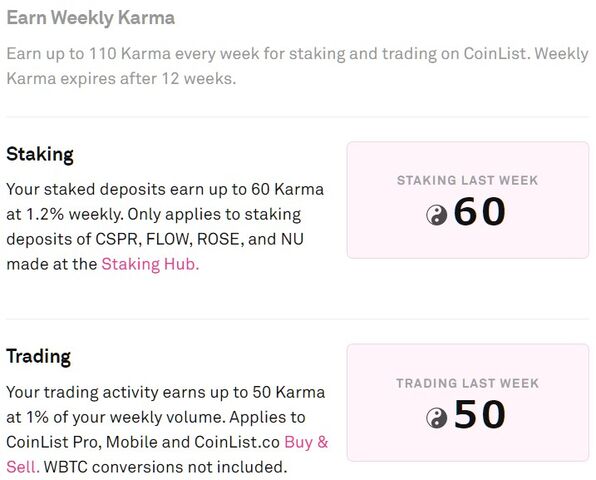
Task: Click the Trading Last Week card
Action: [x=468, y=403]
